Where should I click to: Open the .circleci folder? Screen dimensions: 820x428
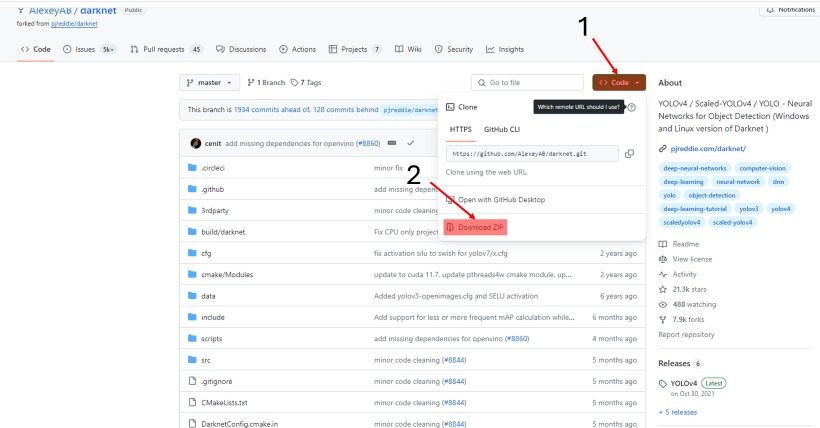[213, 168]
